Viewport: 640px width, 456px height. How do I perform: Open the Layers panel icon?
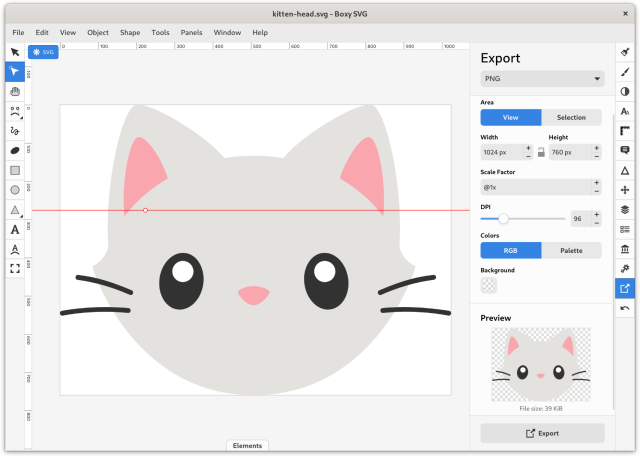tap(625, 210)
